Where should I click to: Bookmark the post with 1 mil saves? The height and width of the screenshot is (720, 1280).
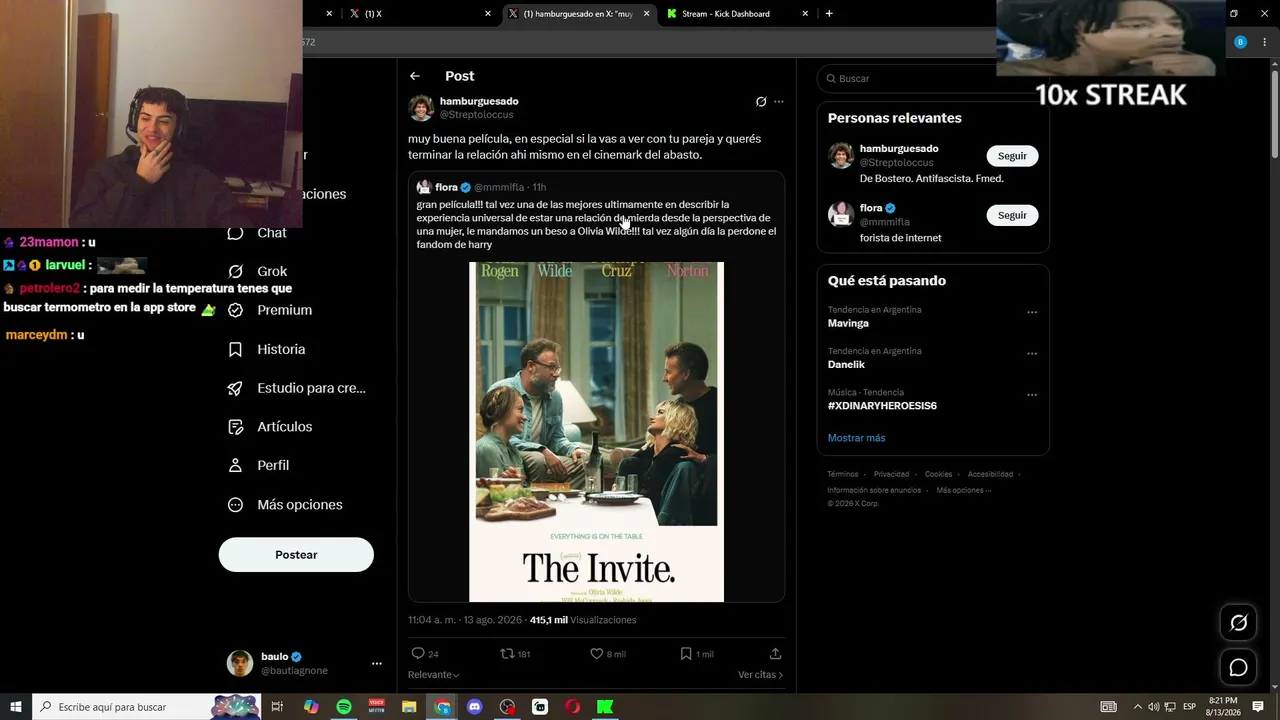tap(696, 654)
